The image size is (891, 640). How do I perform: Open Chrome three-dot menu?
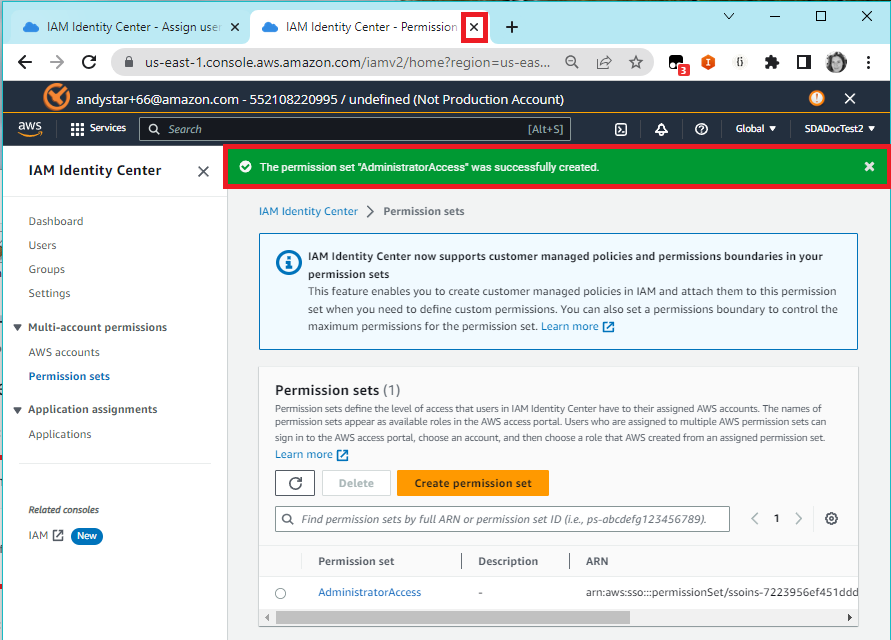coord(868,62)
